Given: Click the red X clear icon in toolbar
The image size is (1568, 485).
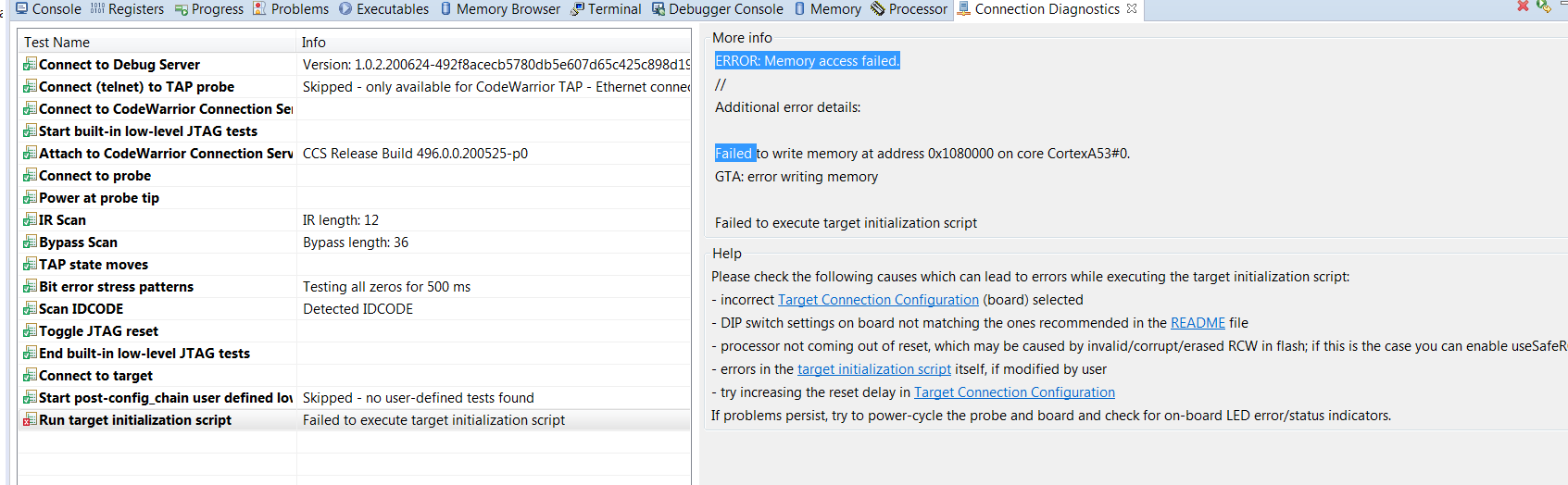Looking at the screenshot, I should click(x=1523, y=6).
